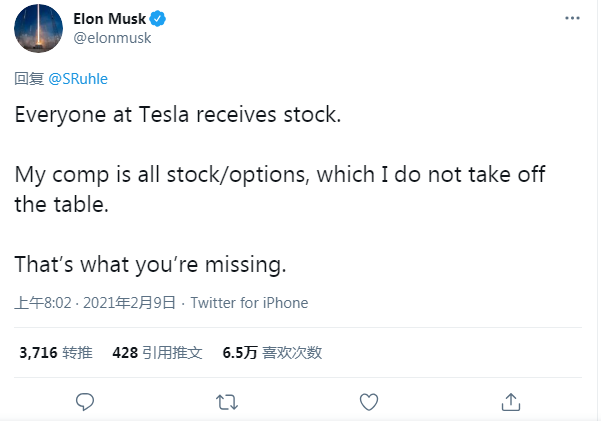View the 3,716 转推 retweets list
Image resolution: width=601 pixels, height=421 pixels.
click(x=56, y=353)
